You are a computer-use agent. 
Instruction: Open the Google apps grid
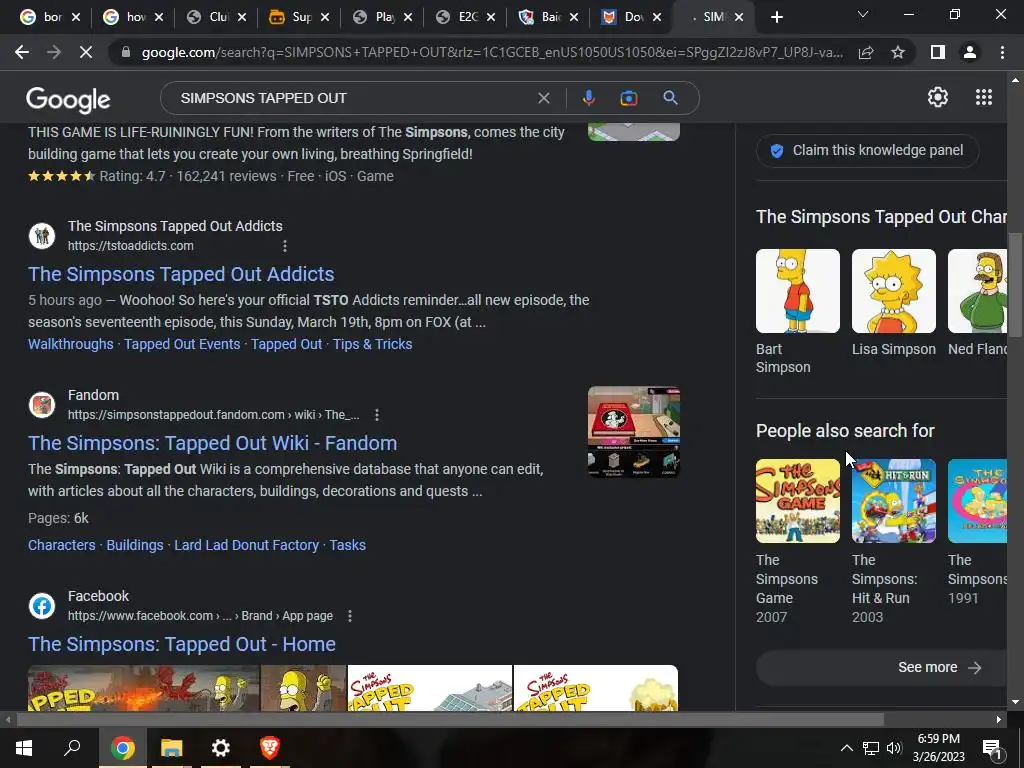tap(984, 97)
